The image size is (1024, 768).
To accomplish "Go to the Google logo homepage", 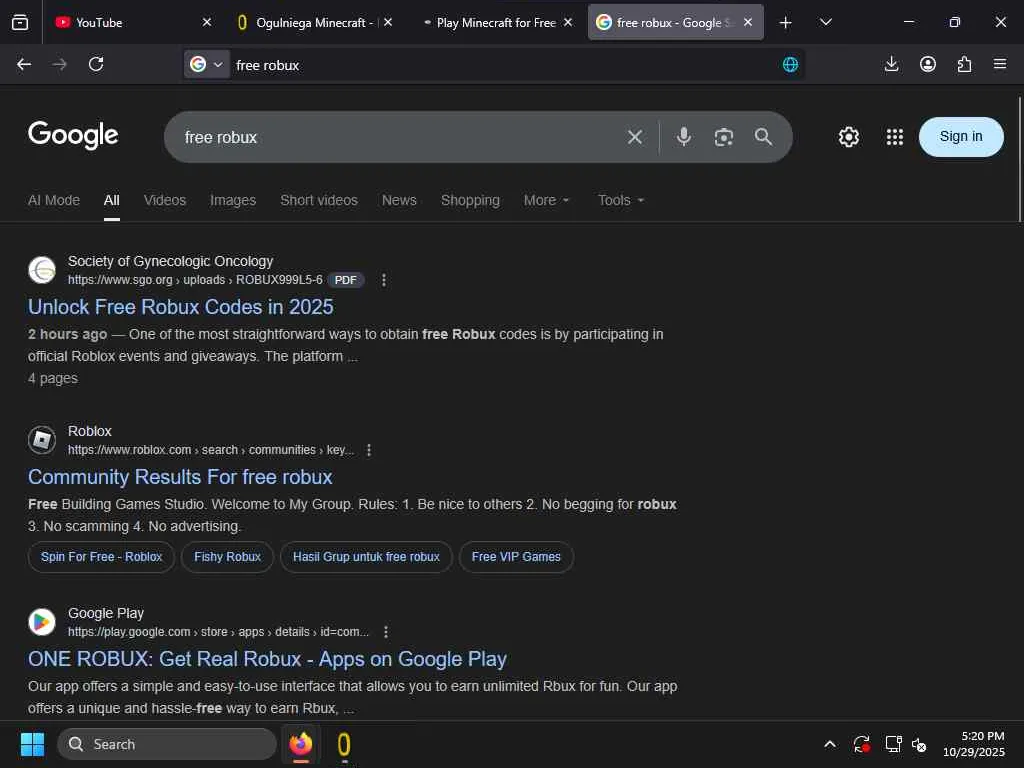I will point(73,135).
